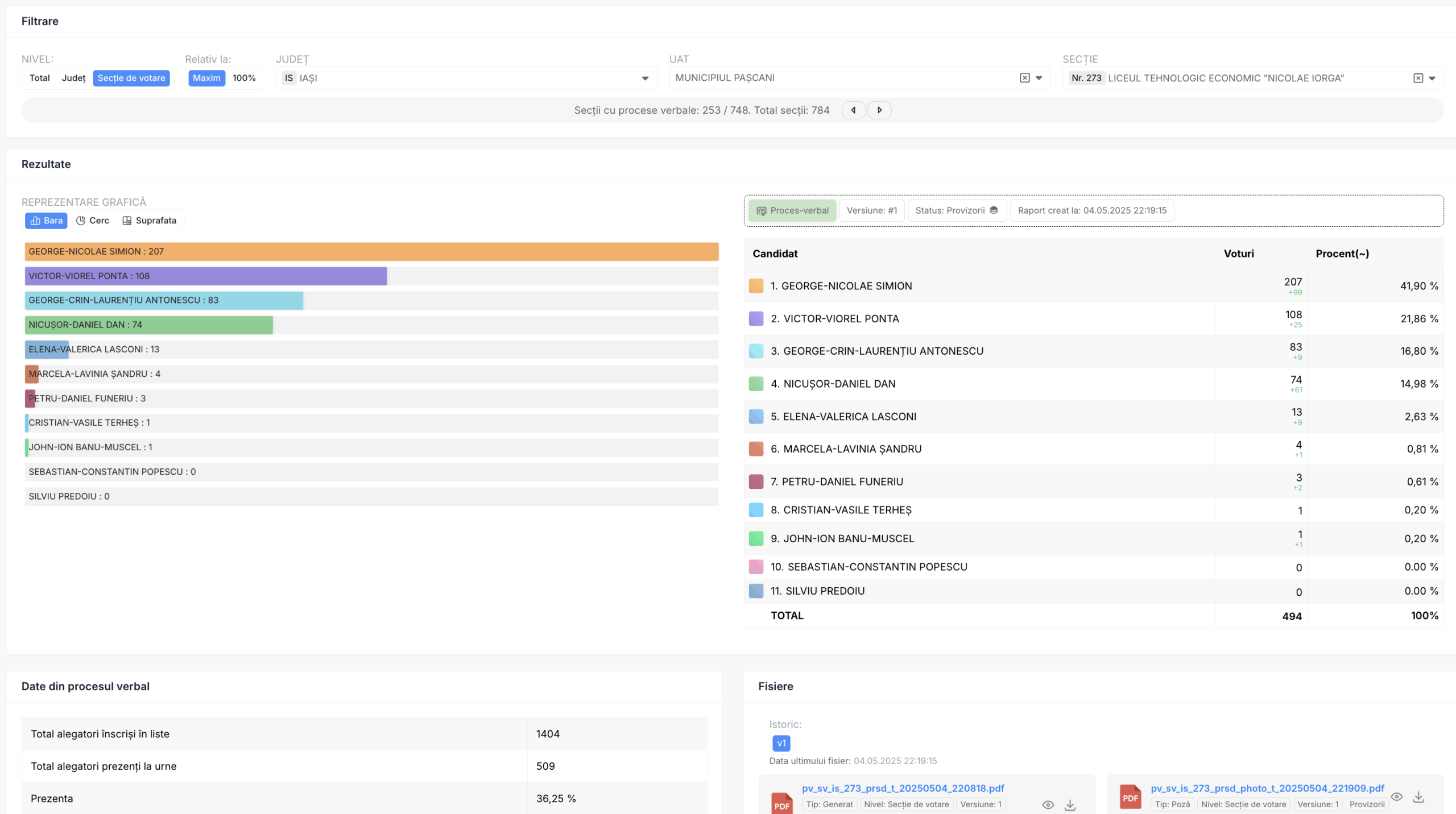Clear the MUNICIPIUL PAȘCANI UAT selection
This screenshot has height=814, width=1456.
1024,78
